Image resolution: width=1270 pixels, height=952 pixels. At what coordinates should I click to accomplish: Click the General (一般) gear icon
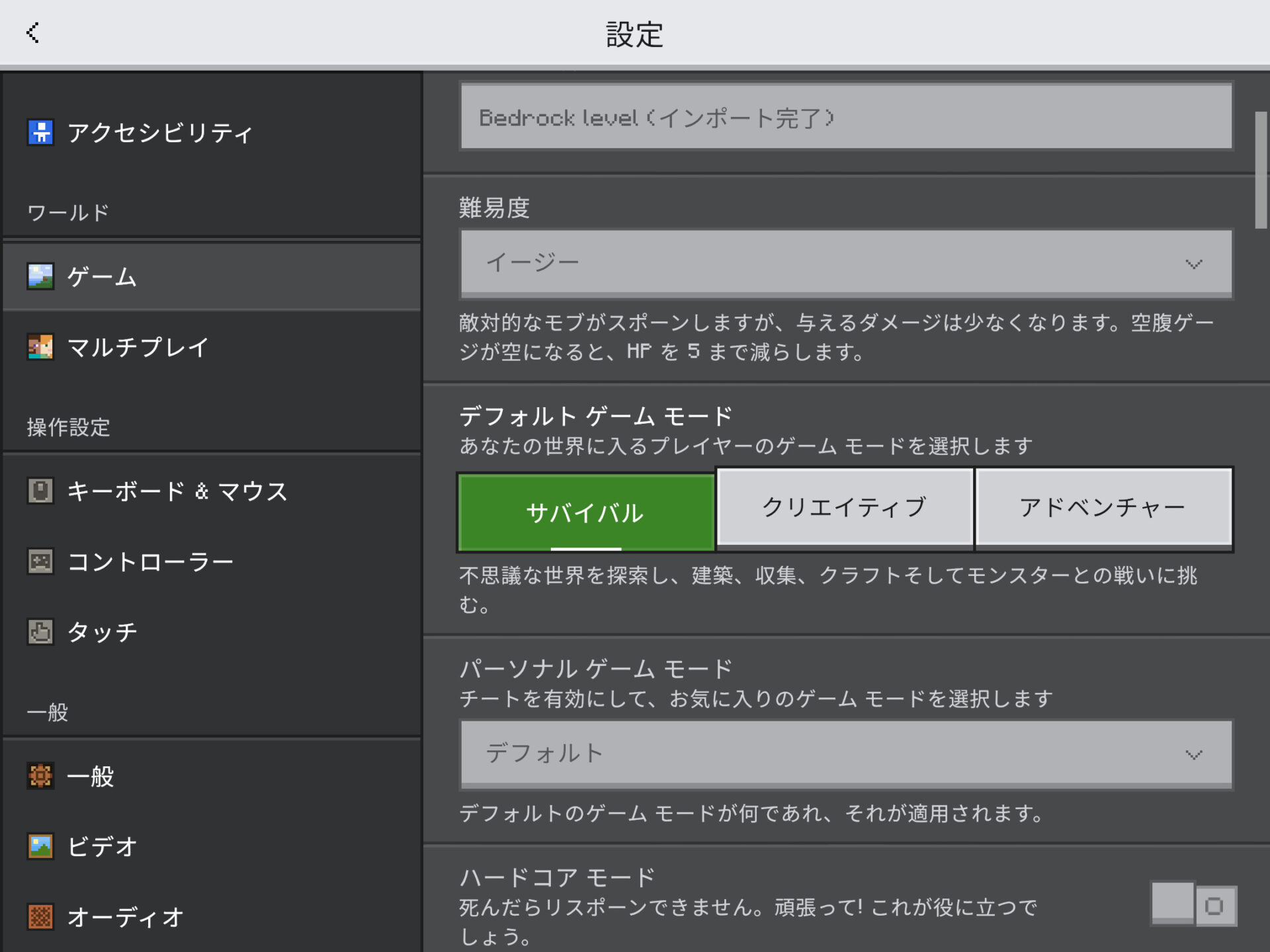tap(40, 775)
